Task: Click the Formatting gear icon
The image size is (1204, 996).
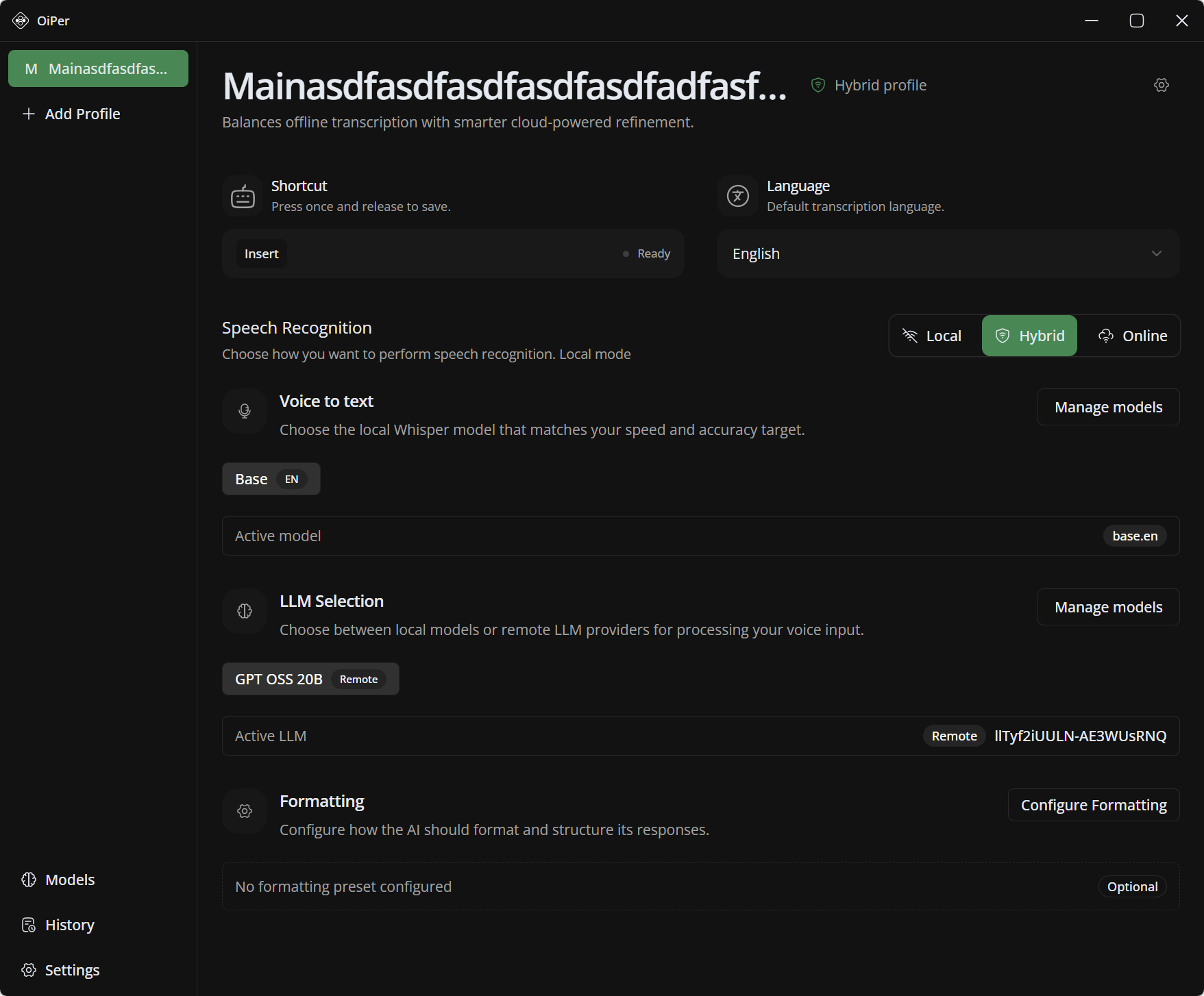Action: tap(245, 811)
